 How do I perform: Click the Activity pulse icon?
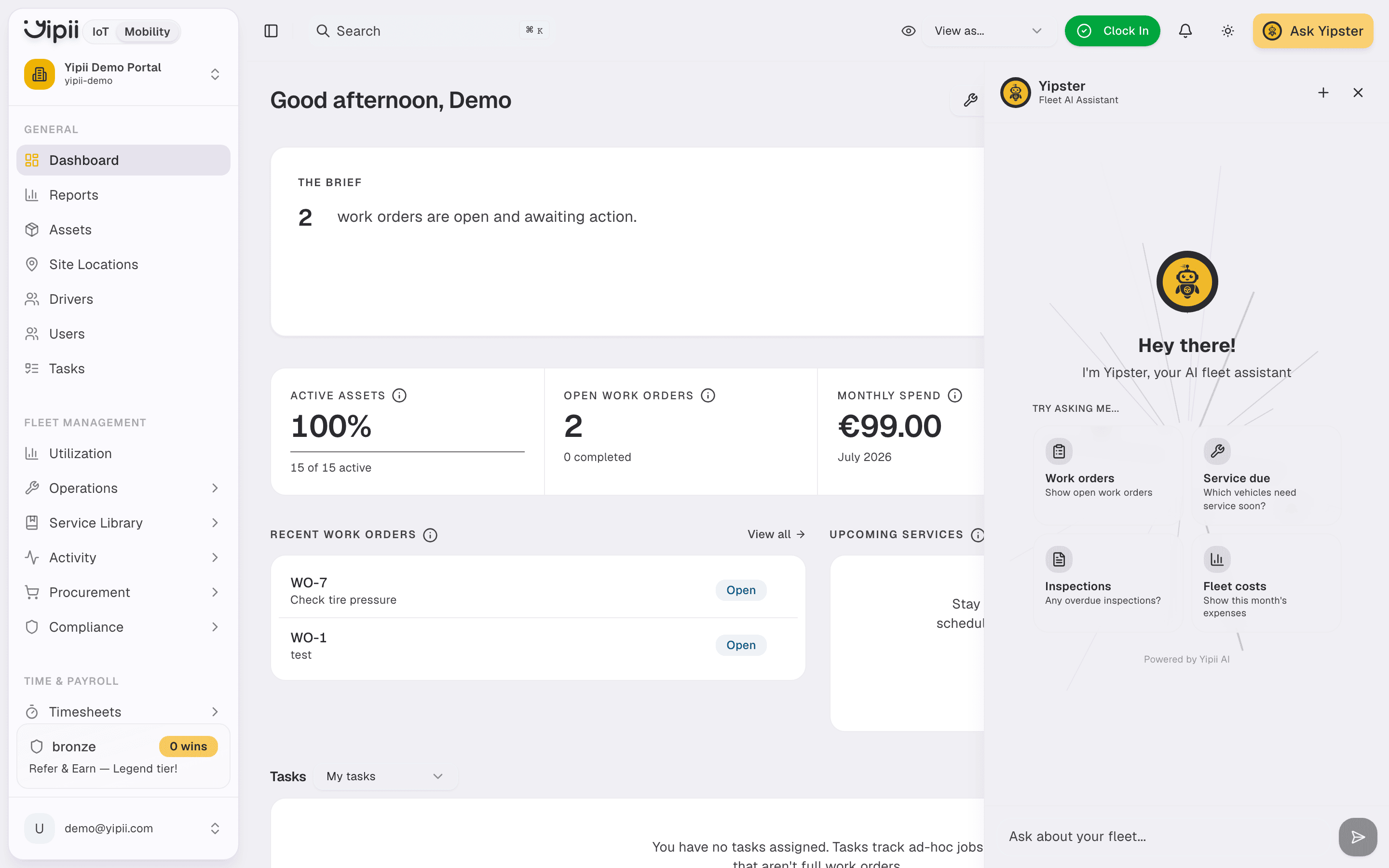(32, 557)
